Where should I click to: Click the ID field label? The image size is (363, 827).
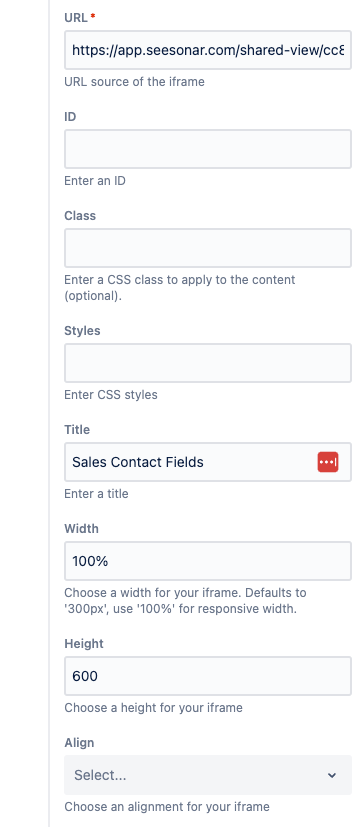(x=70, y=117)
